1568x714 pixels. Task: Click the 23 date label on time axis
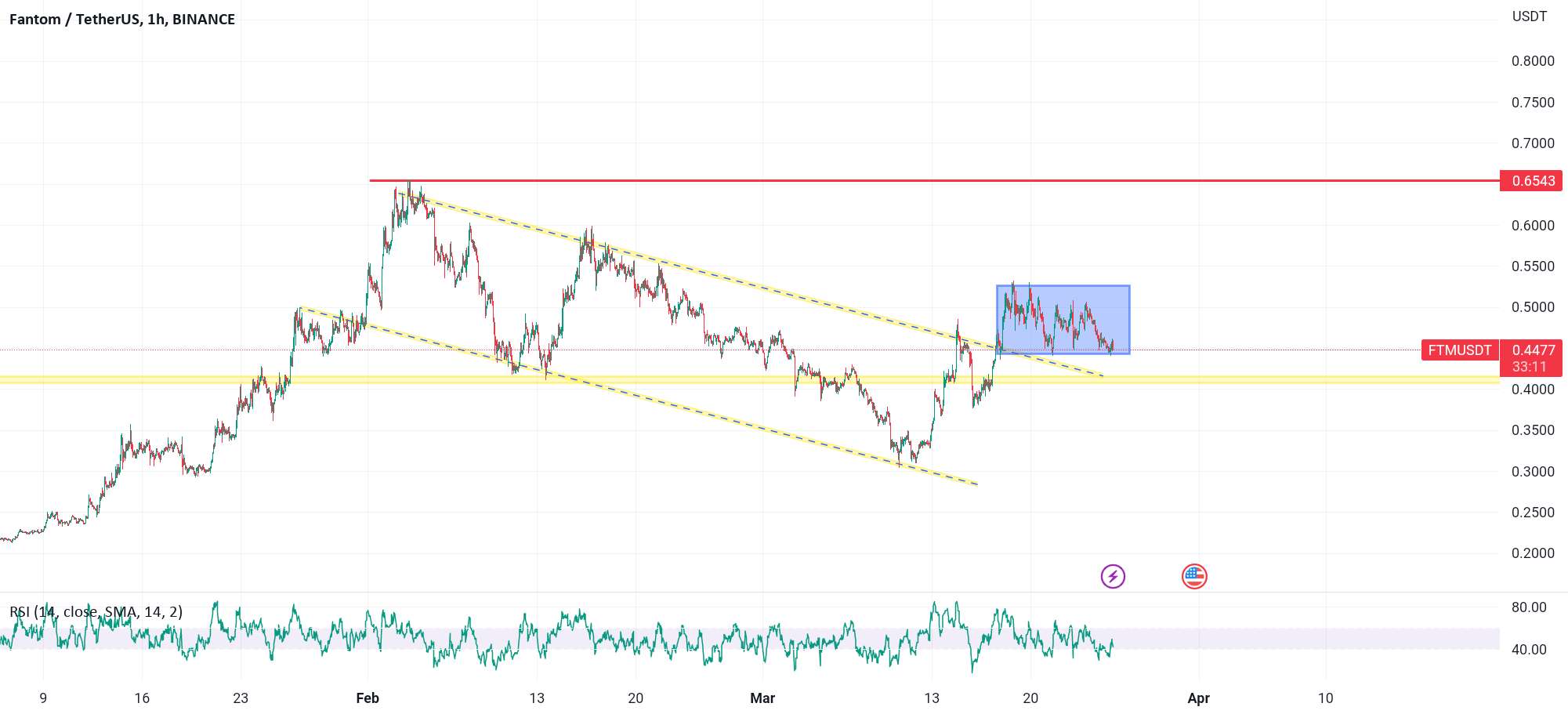click(x=241, y=698)
